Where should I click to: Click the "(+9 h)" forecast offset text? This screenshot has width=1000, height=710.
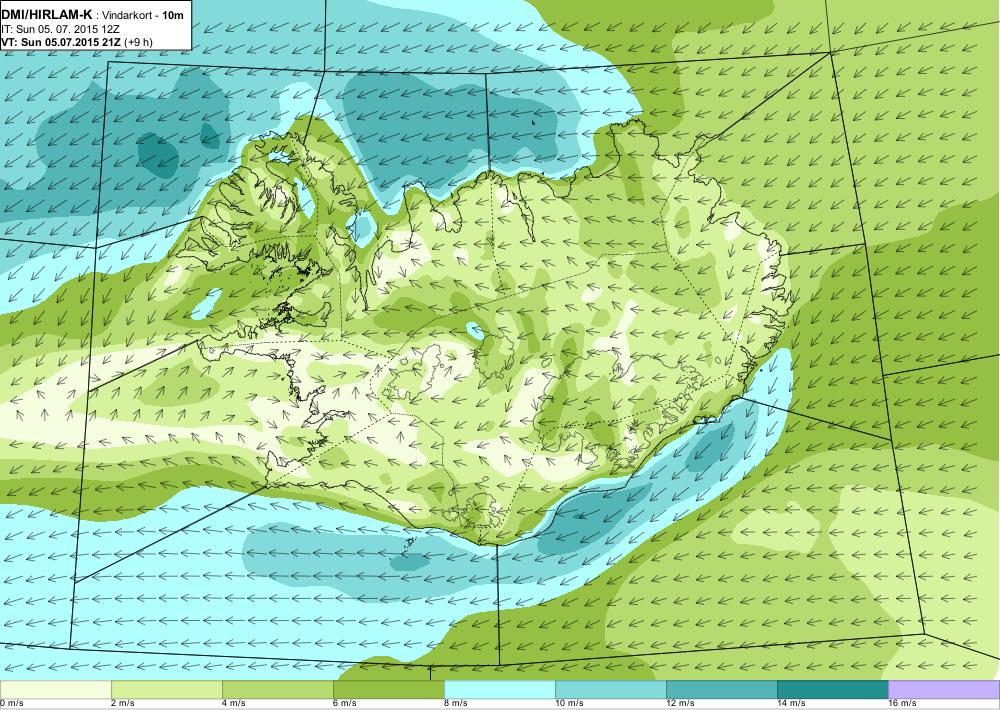coord(138,42)
